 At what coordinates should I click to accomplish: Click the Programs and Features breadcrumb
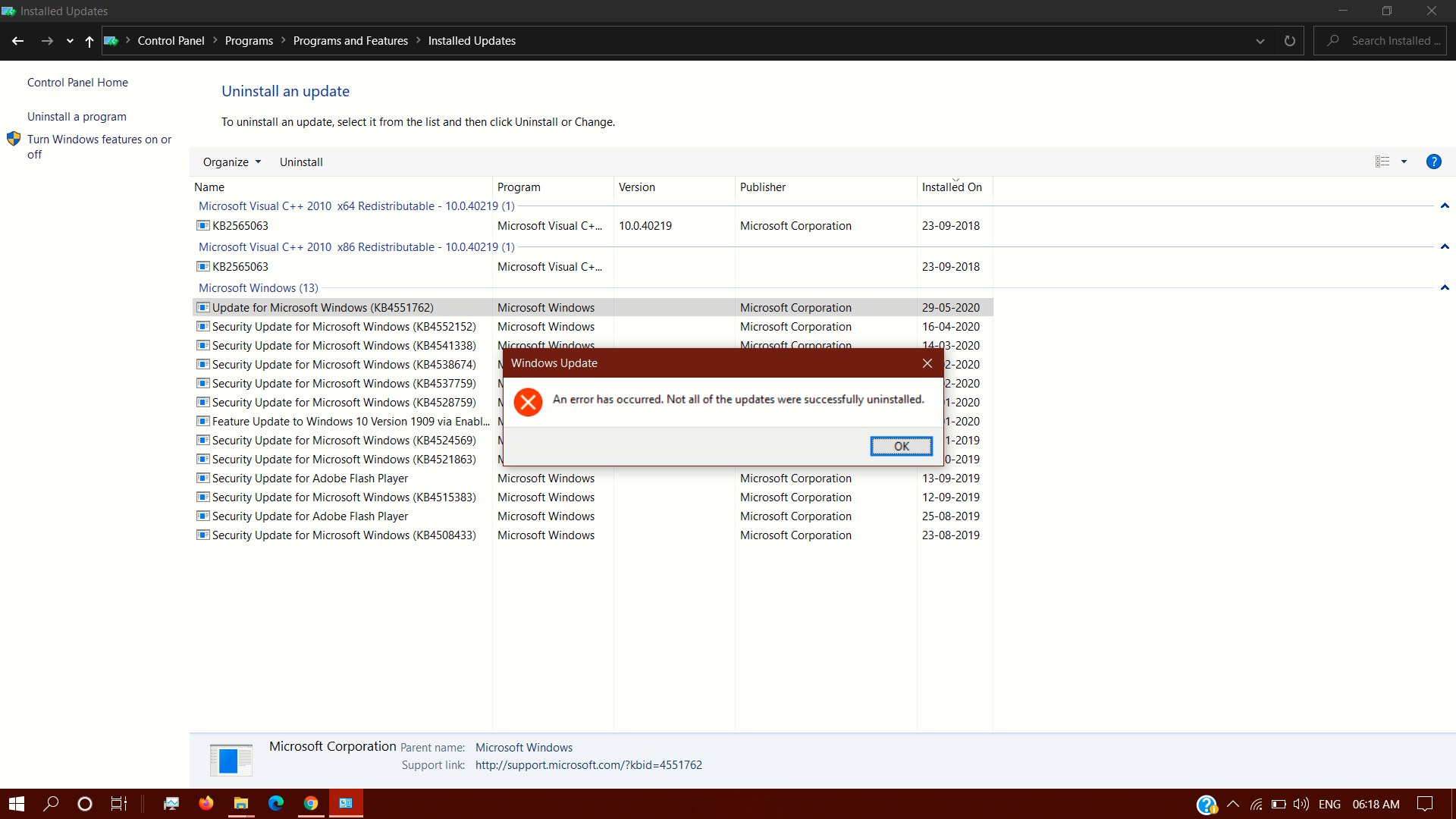(350, 41)
